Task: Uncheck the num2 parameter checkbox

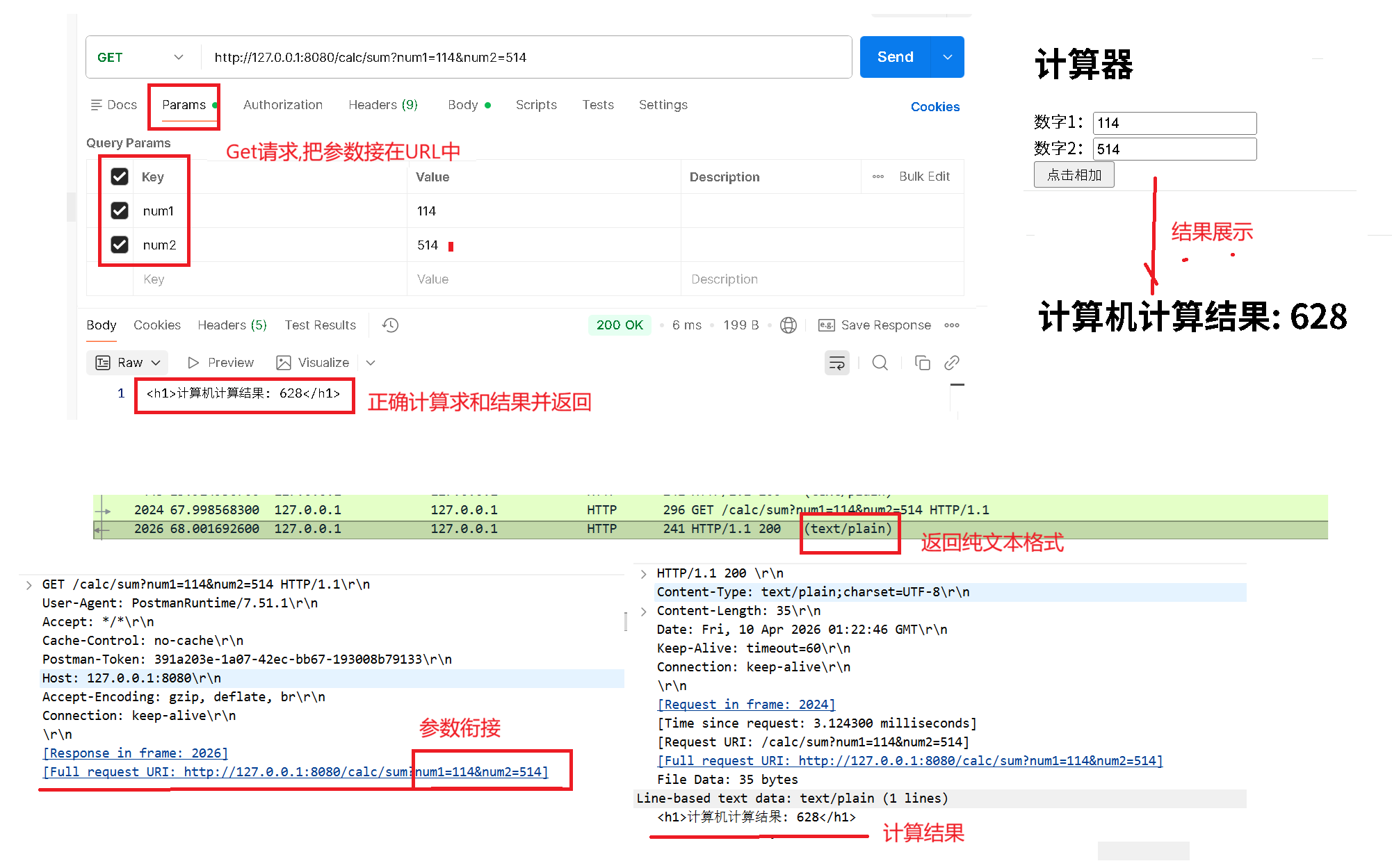Action: pyautogui.click(x=120, y=245)
